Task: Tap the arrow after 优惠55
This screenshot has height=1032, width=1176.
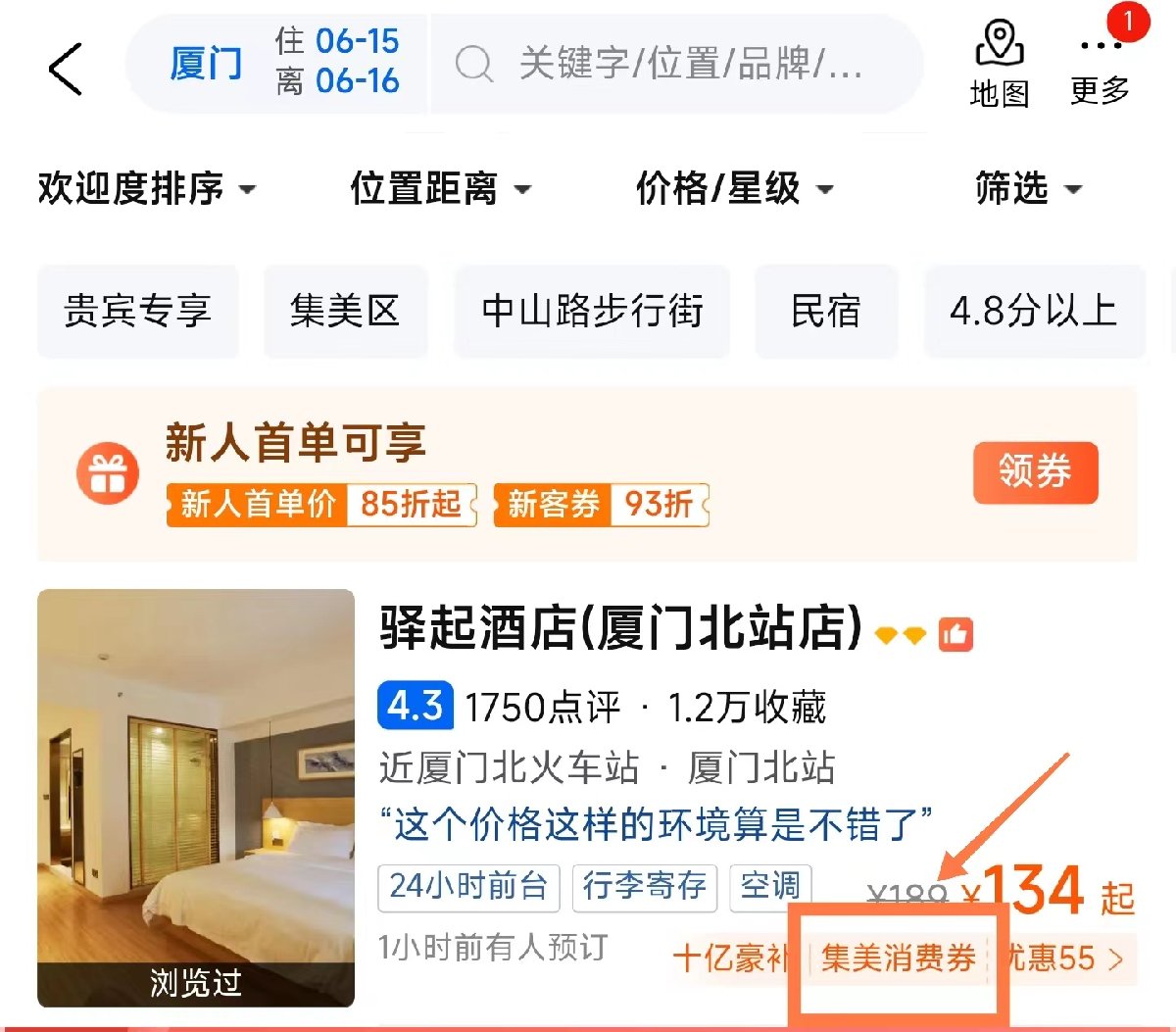Action: pyautogui.click(x=1115, y=958)
